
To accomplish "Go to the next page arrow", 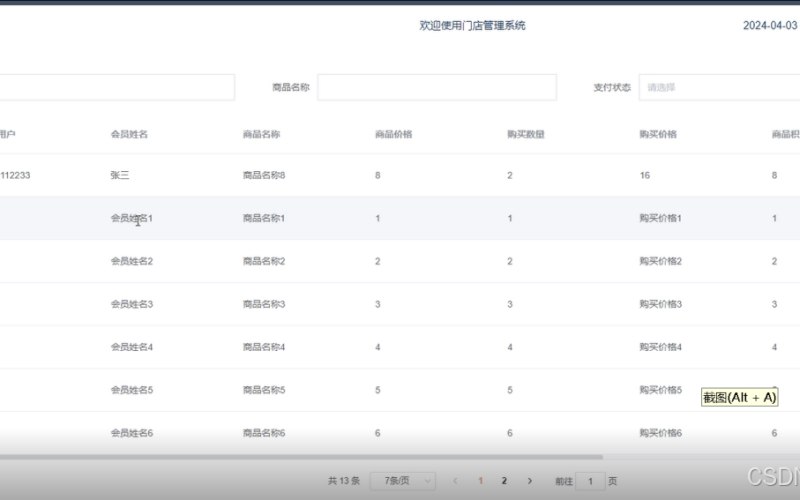I will (x=530, y=481).
